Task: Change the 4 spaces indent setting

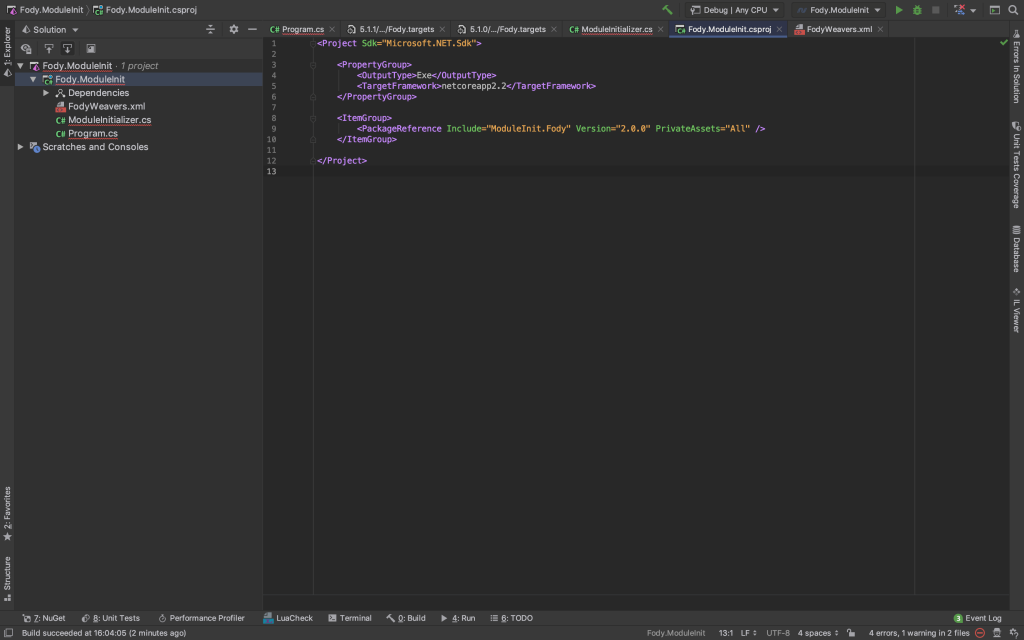Action: click(x=818, y=633)
